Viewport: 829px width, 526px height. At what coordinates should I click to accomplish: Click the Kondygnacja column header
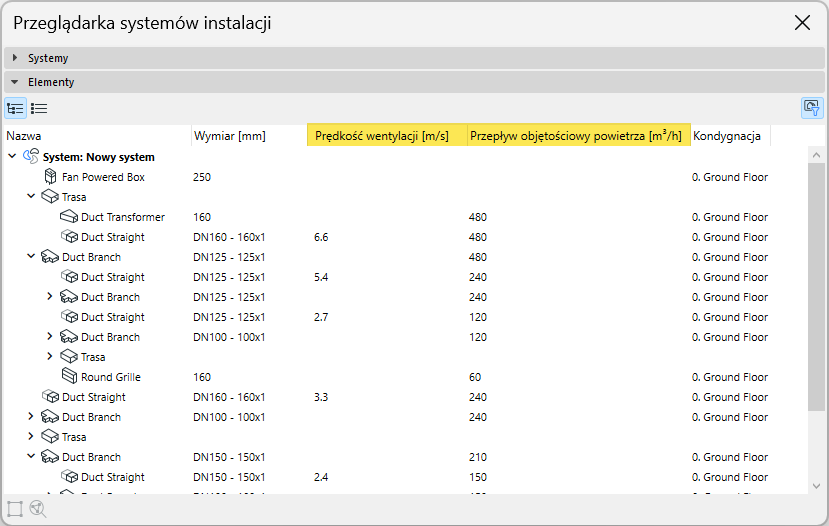730,136
